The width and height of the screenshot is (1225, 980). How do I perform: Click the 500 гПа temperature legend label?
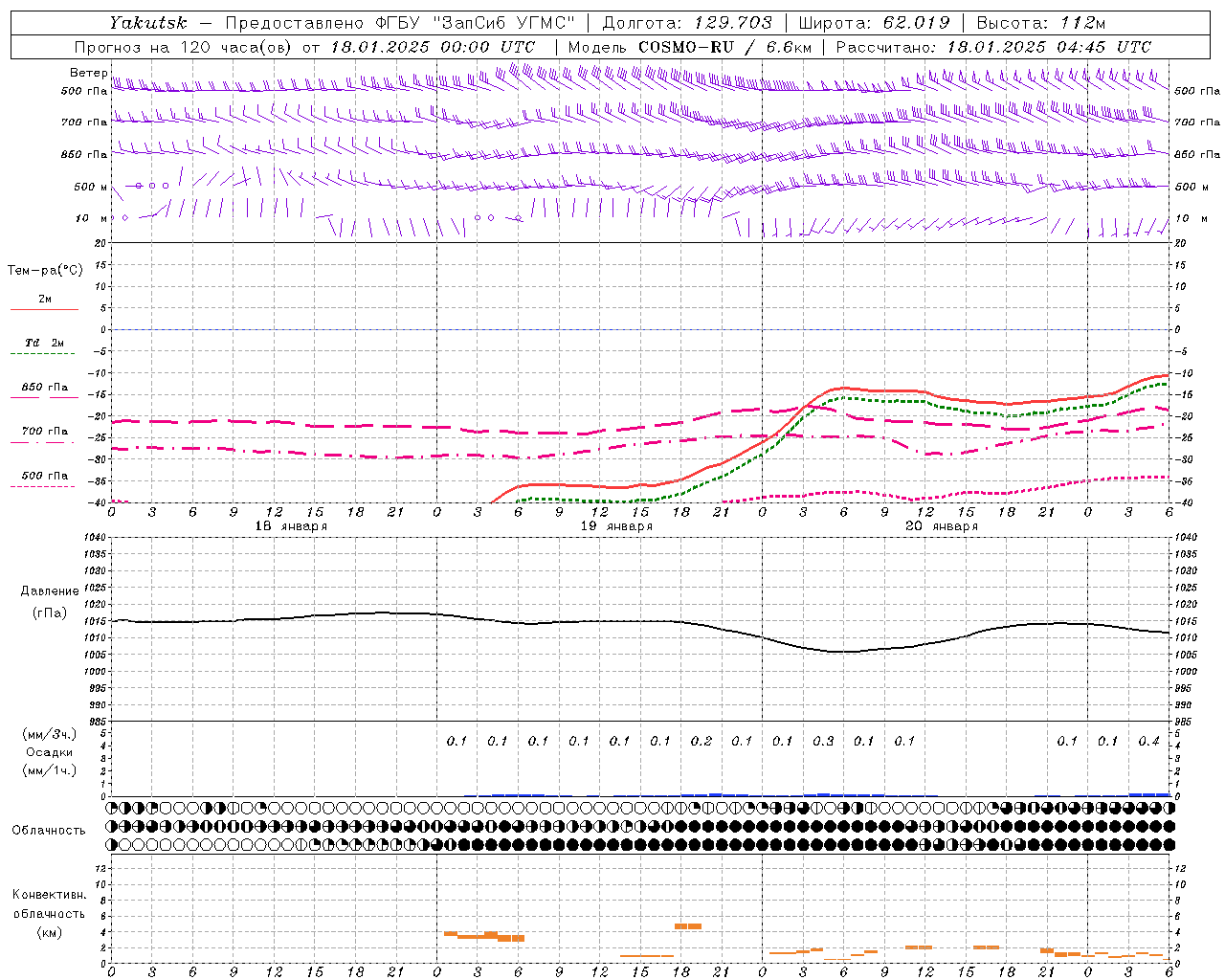click(45, 476)
